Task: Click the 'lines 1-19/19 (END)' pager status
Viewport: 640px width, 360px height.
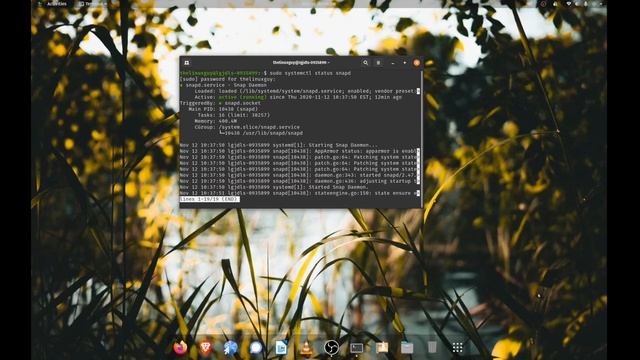Action: (209, 199)
